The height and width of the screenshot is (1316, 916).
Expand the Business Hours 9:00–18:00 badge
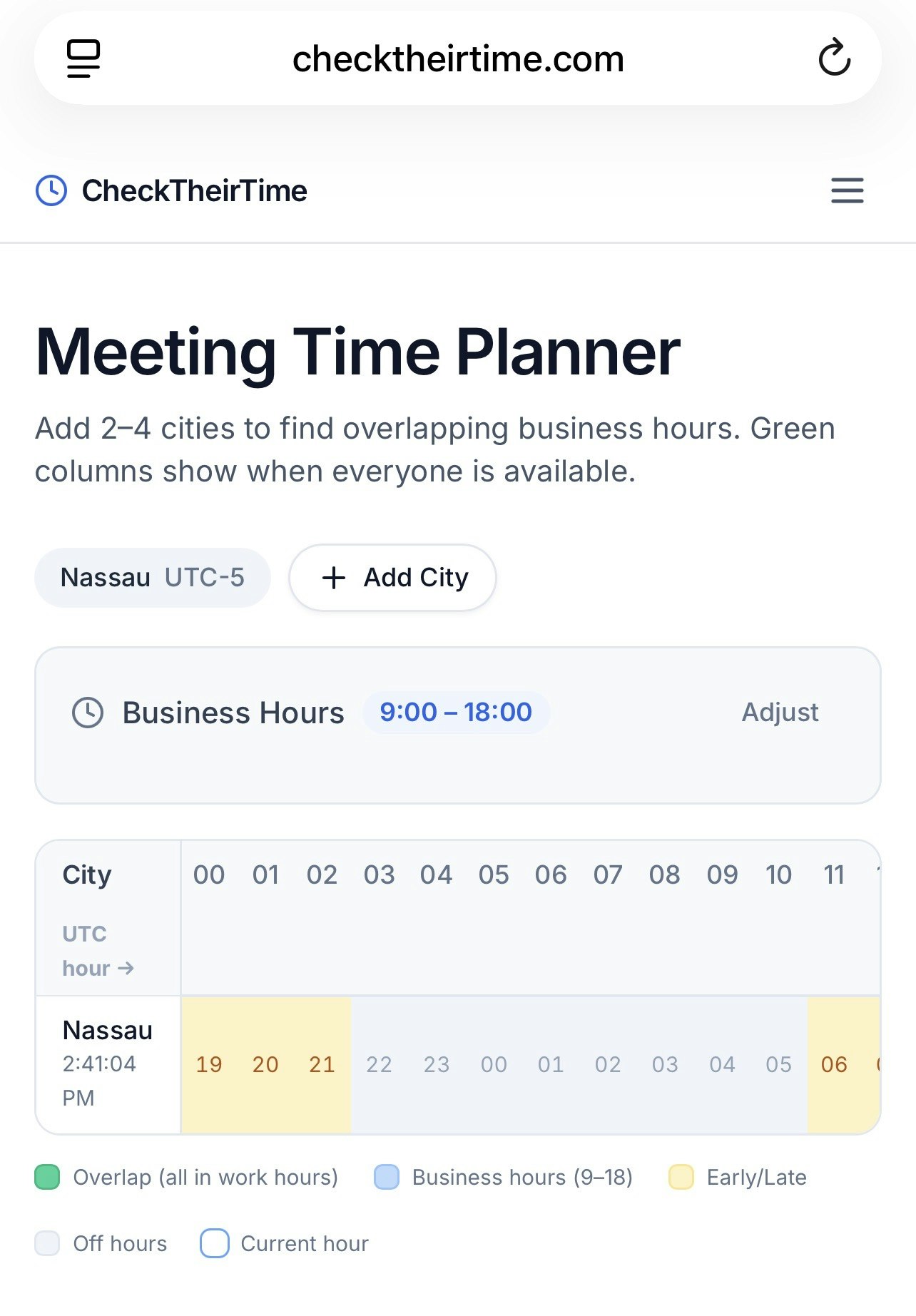pos(456,712)
